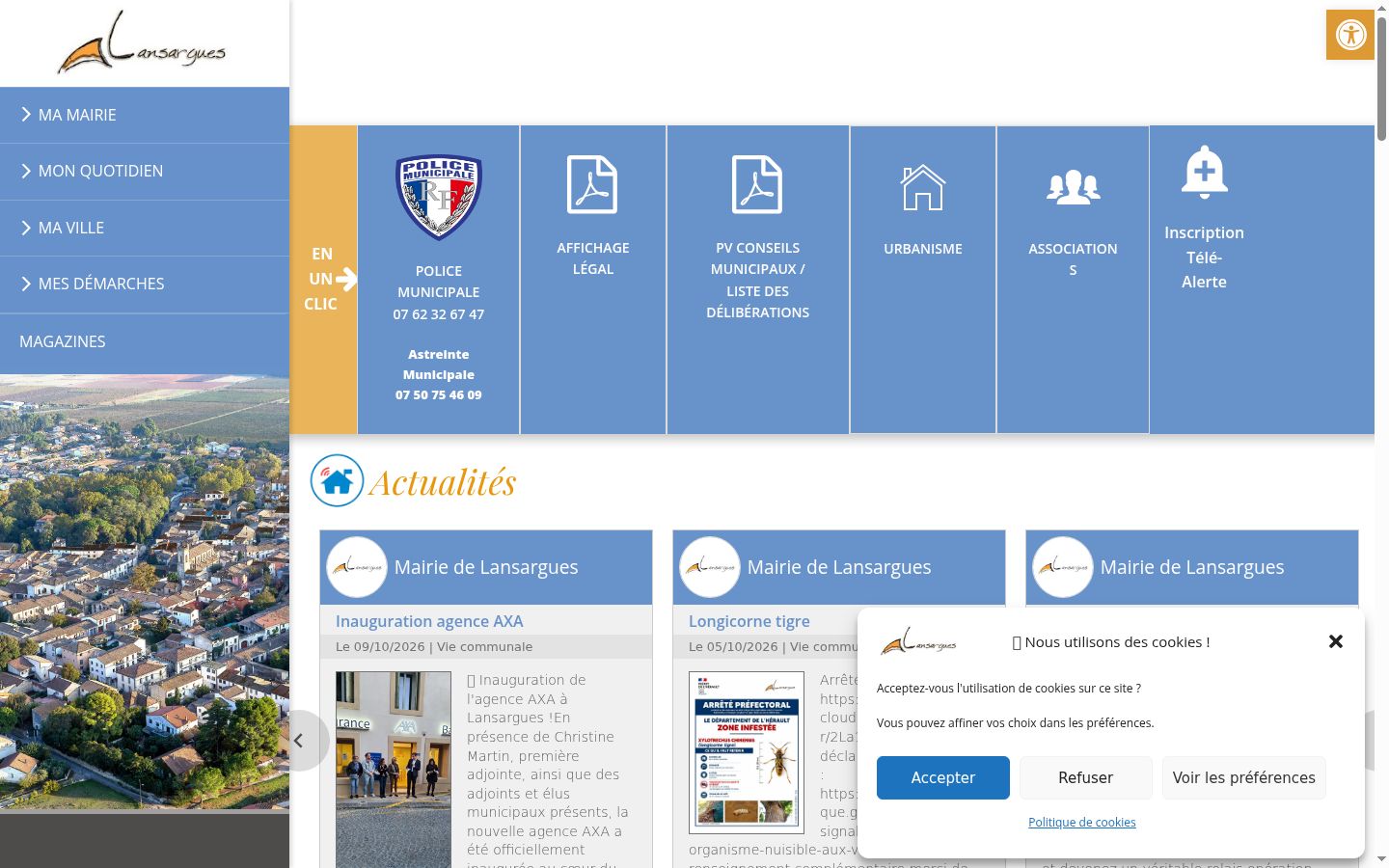
Task: Open the PV Conseils Municipaux PDF icon
Action: point(757,184)
